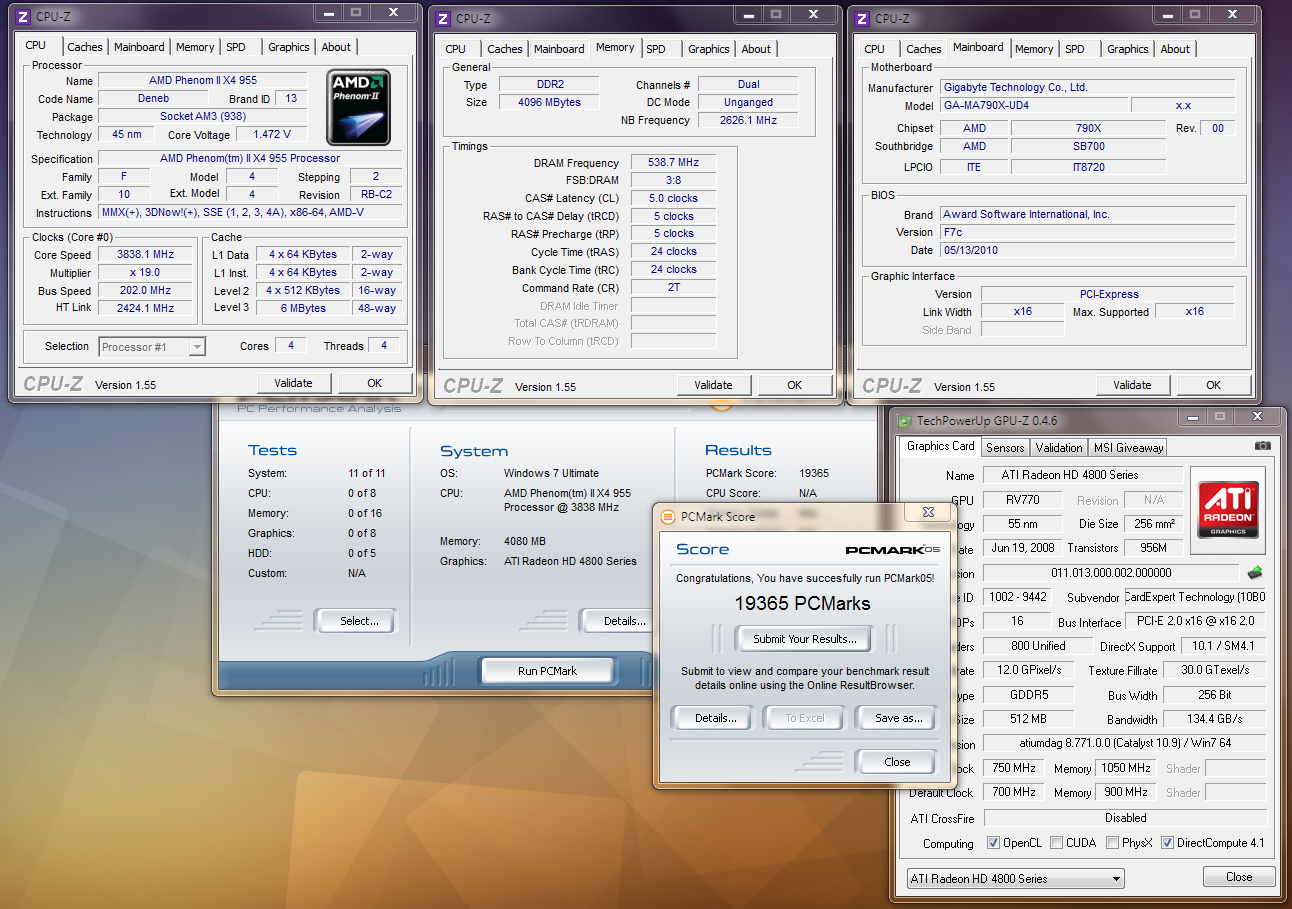Image resolution: width=1292 pixels, height=909 pixels.
Task: Click the Core Speed field 3838.1 MHz
Action: click(144, 255)
